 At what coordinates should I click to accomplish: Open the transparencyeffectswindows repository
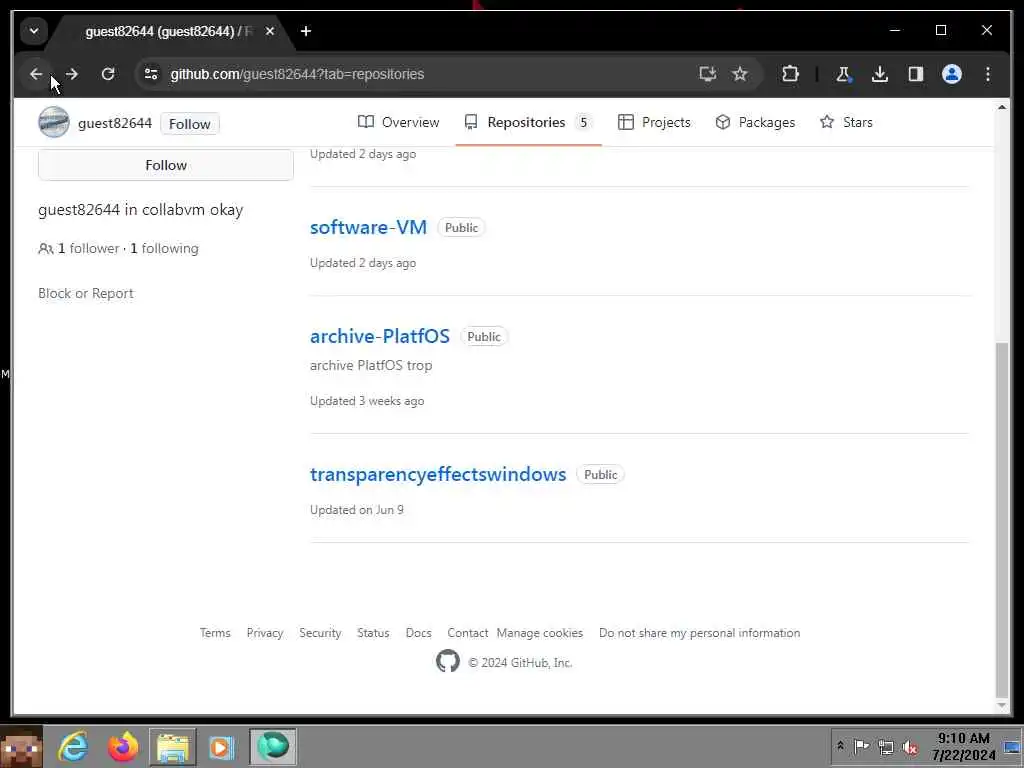(438, 474)
